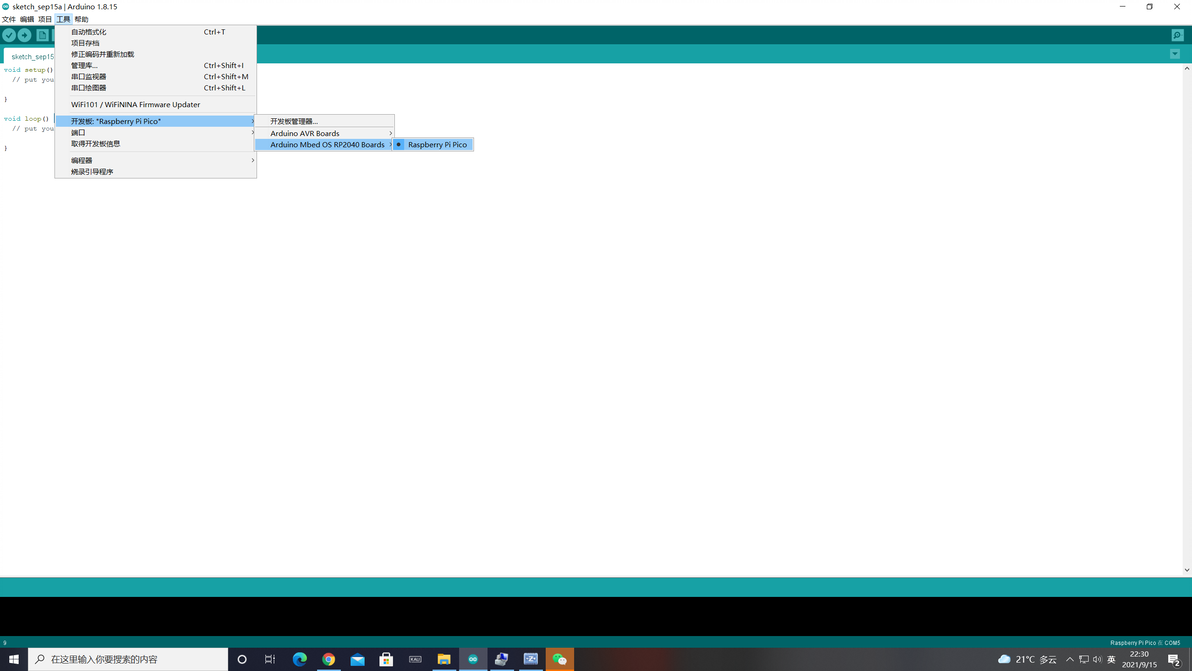Viewport: 1192px width, 671px height.
Task: Open the Mail app on taskbar
Action: (357, 659)
